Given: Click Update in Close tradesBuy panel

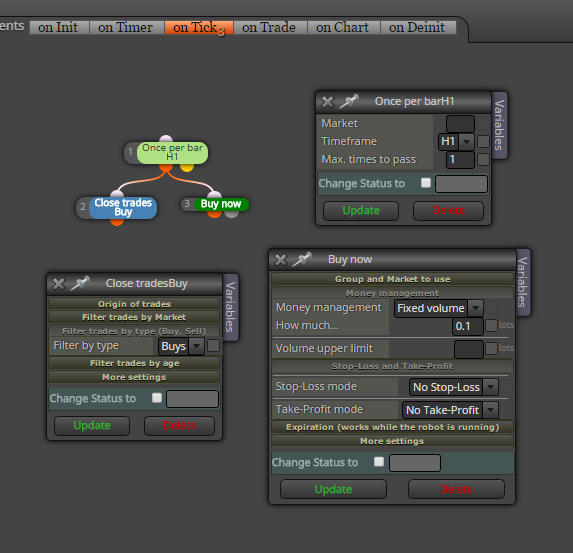Looking at the screenshot, I should (x=92, y=425).
